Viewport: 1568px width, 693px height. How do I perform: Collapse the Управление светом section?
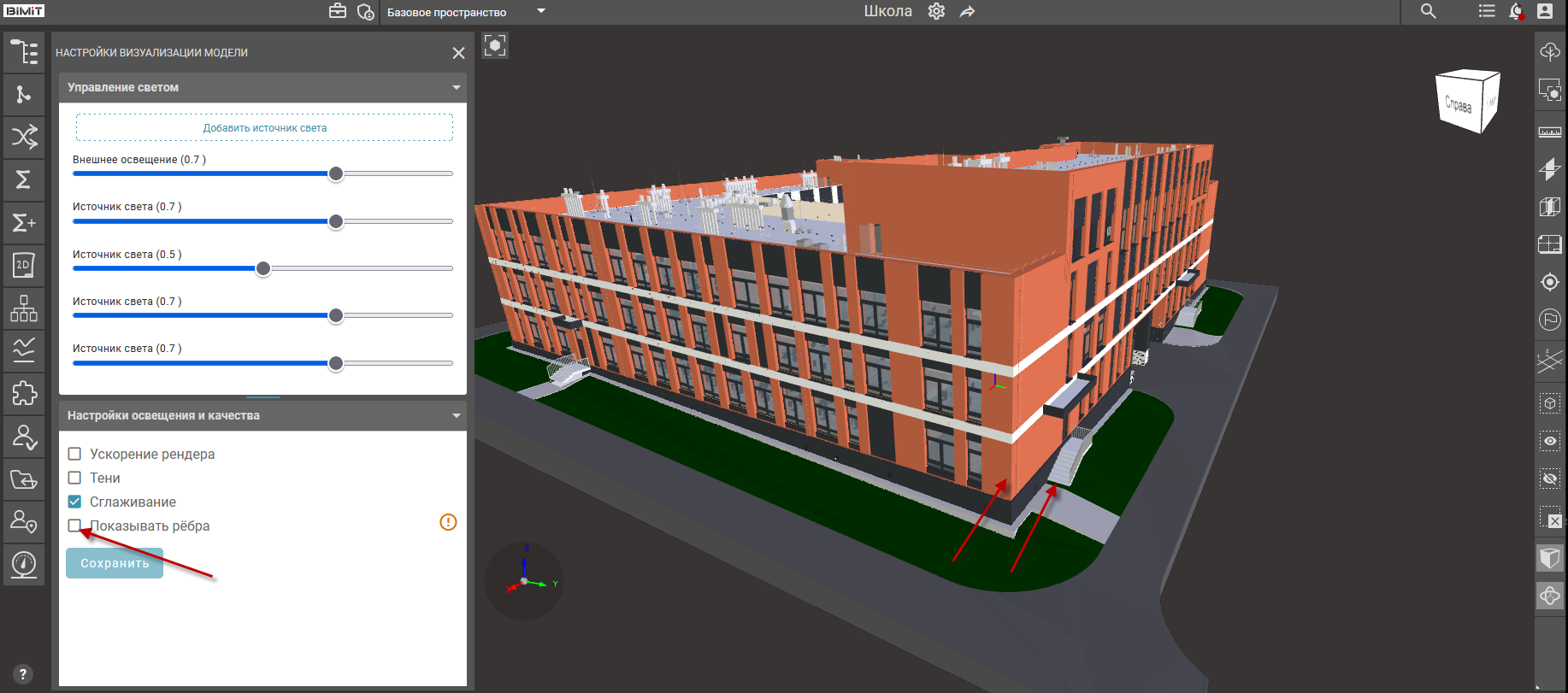[456, 87]
